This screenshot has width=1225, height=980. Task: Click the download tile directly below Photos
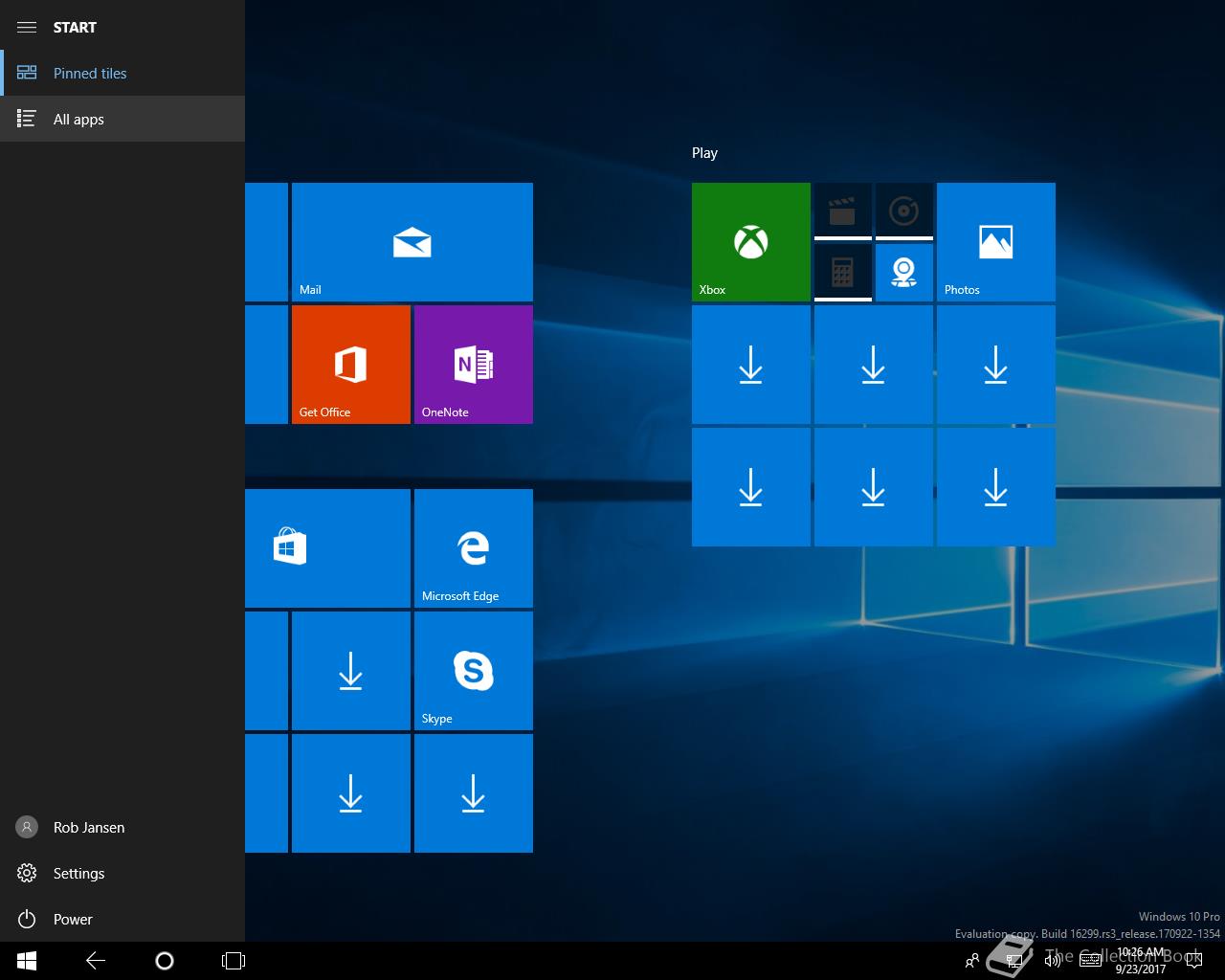(x=996, y=365)
